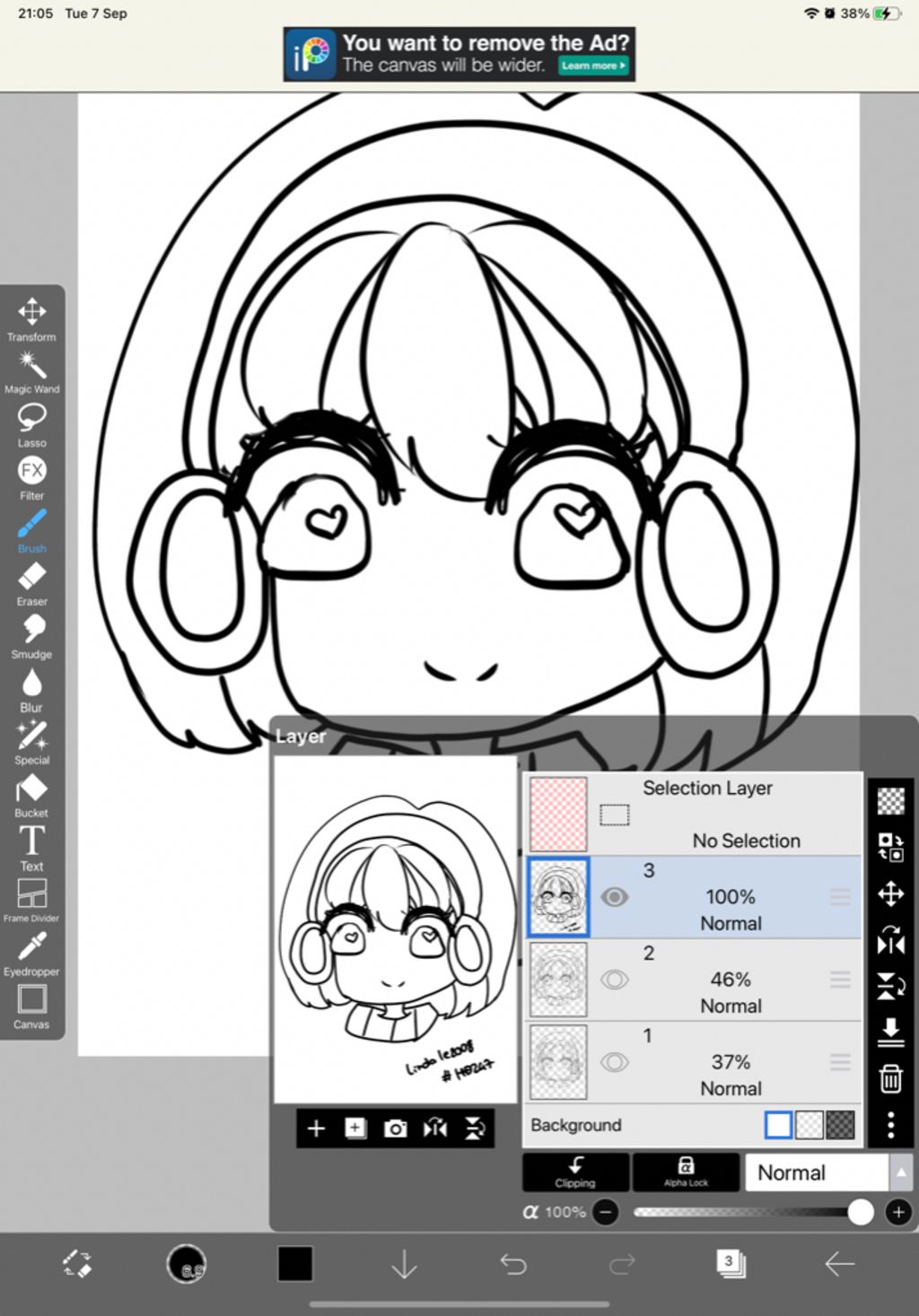Select the Eyedropper tool
Screen dimensions: 919x1316
click(31, 954)
